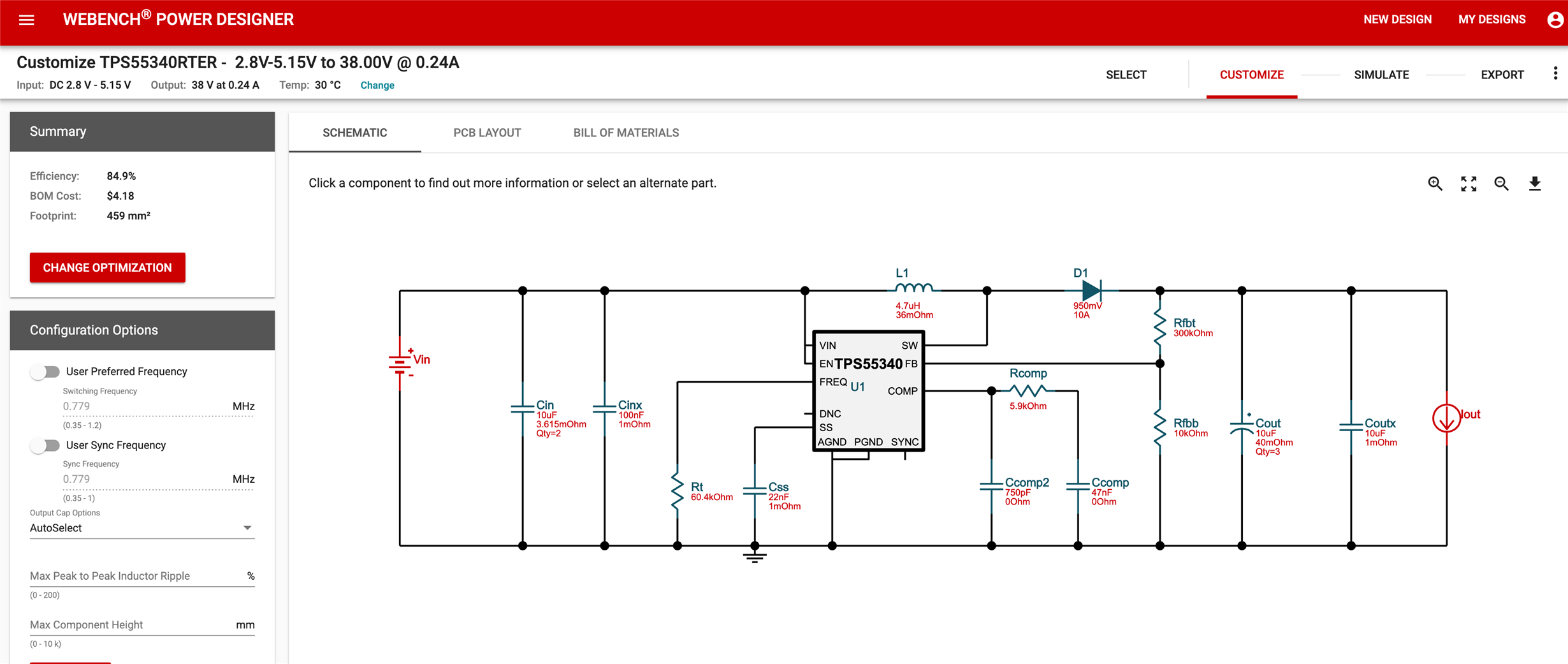Focus Max Peak to Peak Inductor Ripple field
Viewport: 1568px width, 664px height.
pyautogui.click(x=142, y=576)
